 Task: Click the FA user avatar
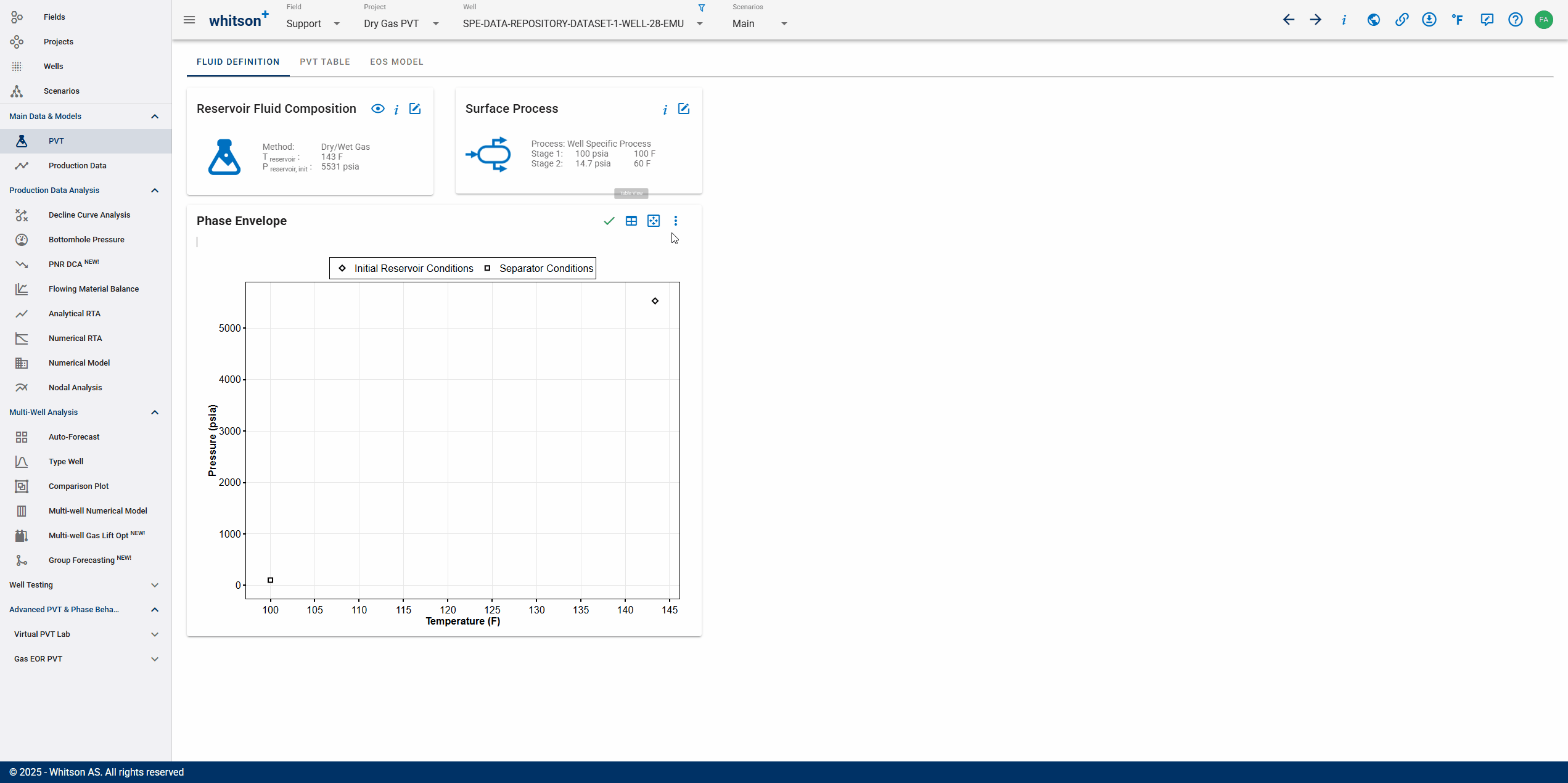[1543, 20]
